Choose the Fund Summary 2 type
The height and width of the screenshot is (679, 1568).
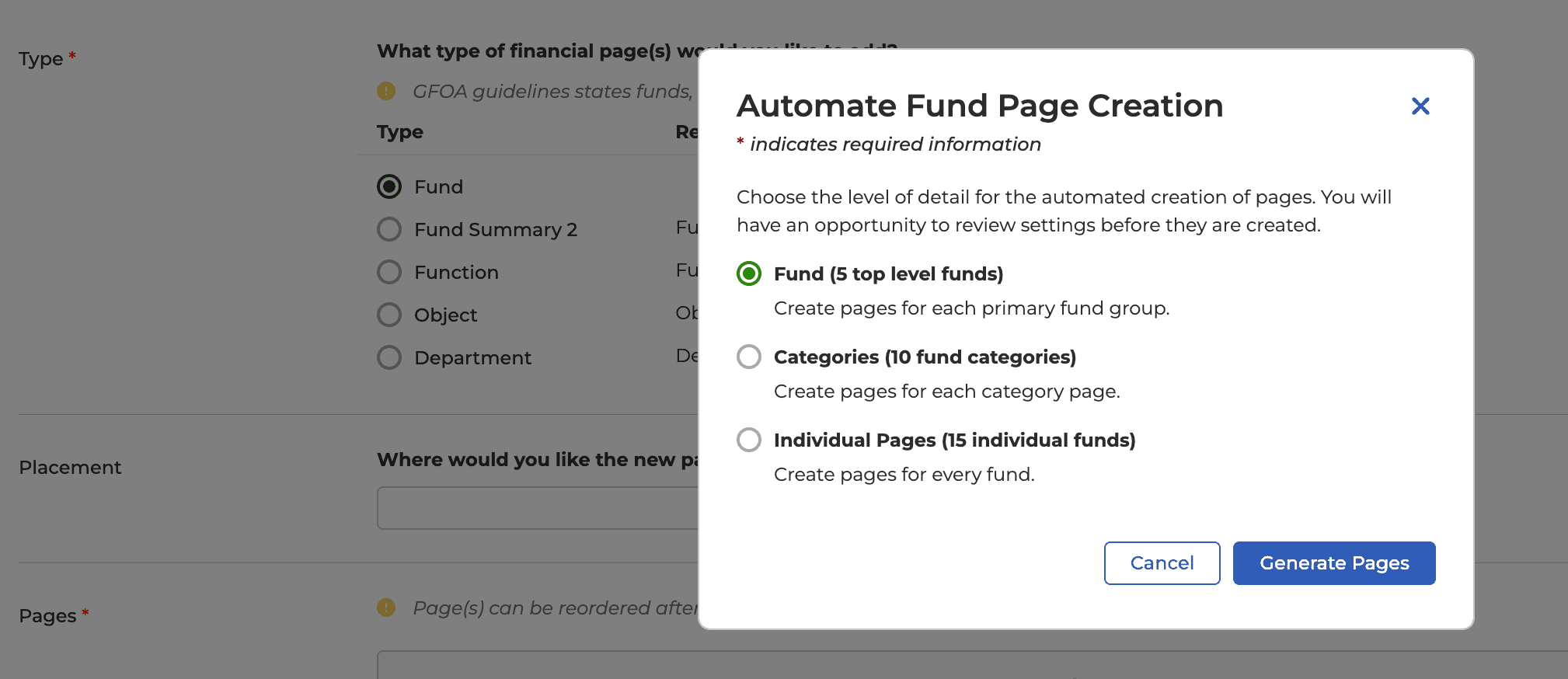(389, 229)
